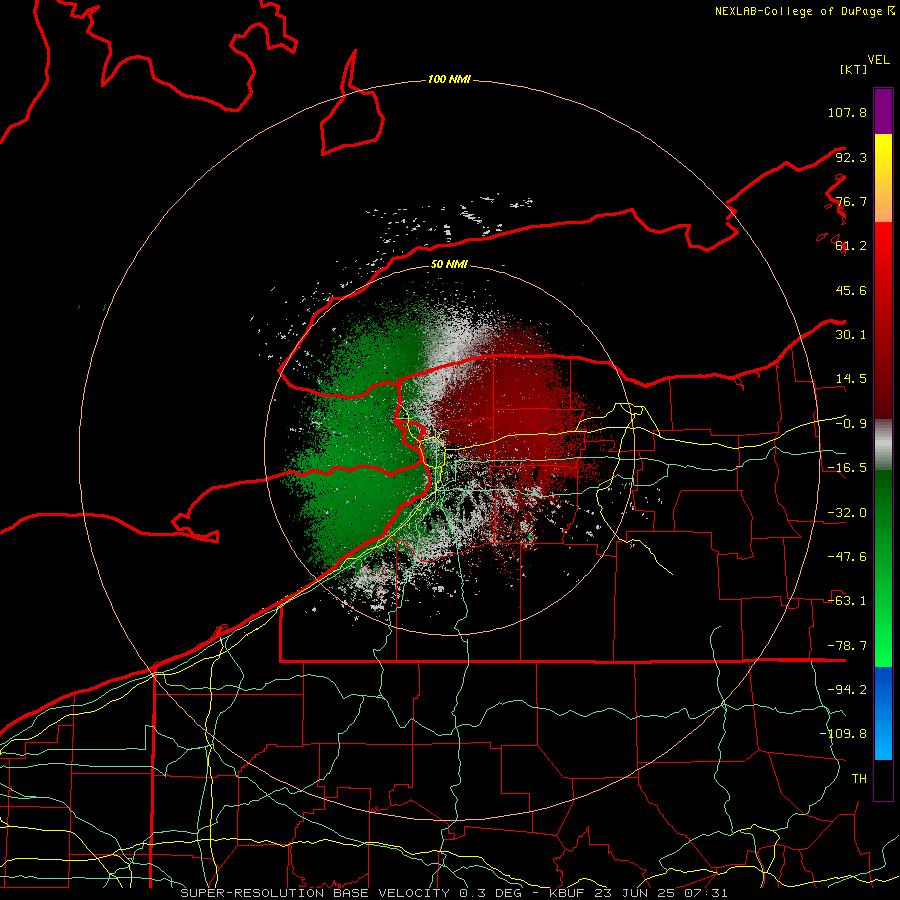Click the 30.1 legend value
The width and height of the screenshot is (900, 900).
coord(851,335)
